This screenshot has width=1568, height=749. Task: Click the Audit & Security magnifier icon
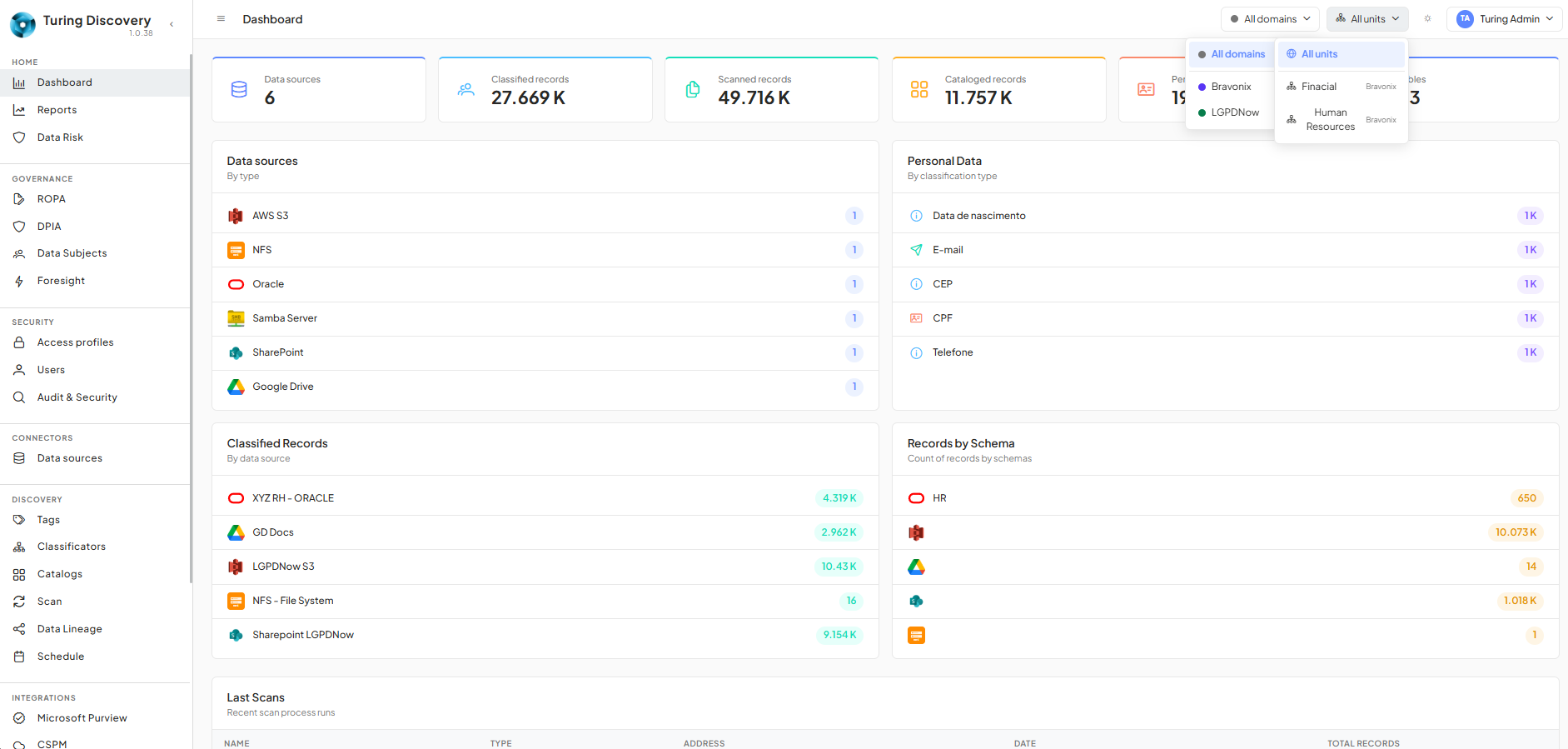pos(19,397)
